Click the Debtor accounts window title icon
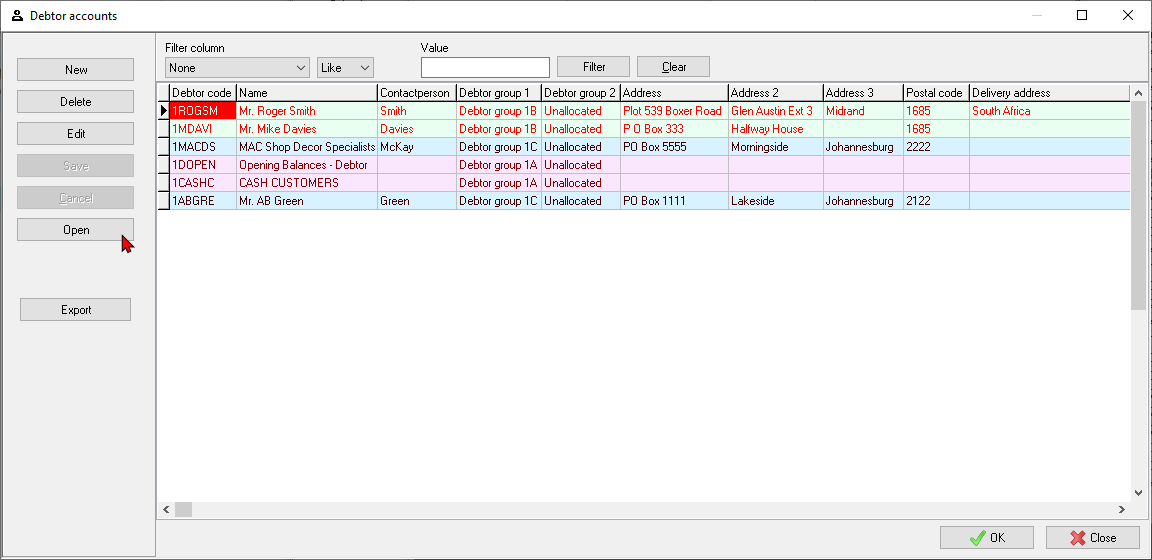This screenshot has width=1152, height=560. point(18,15)
